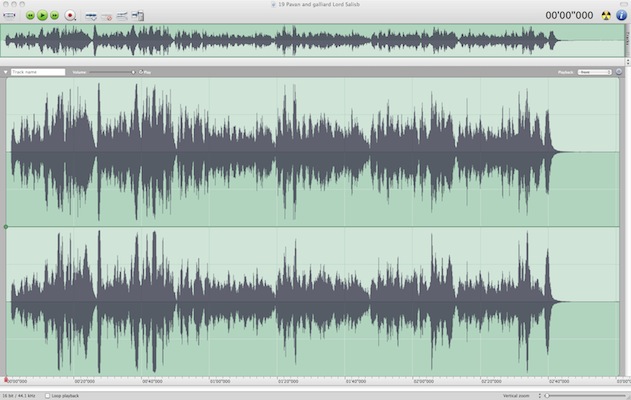Click the green channel divider handle at left
Image resolution: width=631 pixels, height=400 pixels.
click(x=6, y=227)
